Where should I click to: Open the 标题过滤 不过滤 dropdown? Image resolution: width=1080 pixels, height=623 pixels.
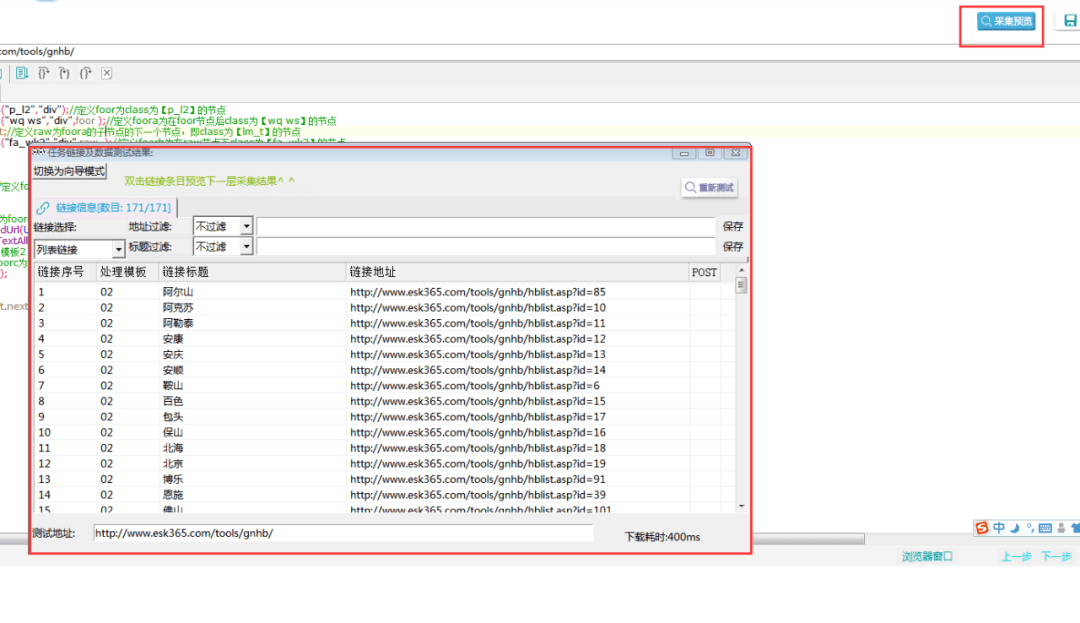coord(223,246)
